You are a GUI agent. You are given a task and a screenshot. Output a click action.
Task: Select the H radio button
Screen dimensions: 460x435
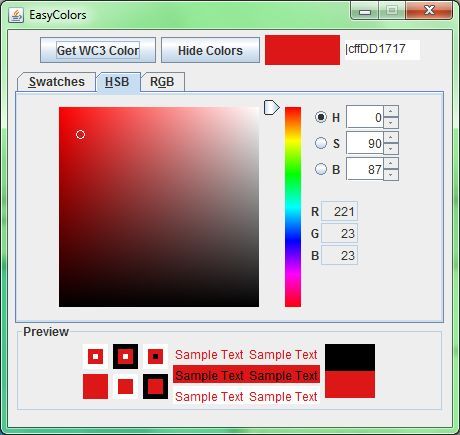(x=321, y=117)
